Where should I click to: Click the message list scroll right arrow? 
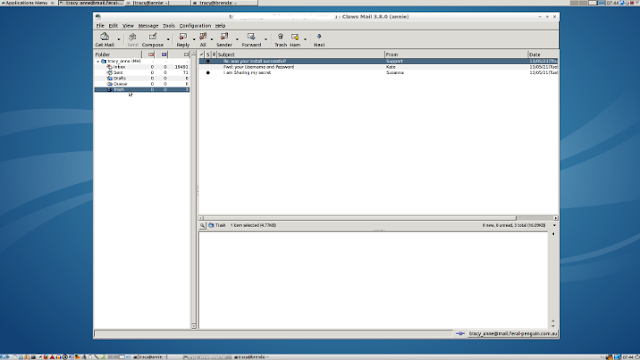click(x=556, y=218)
